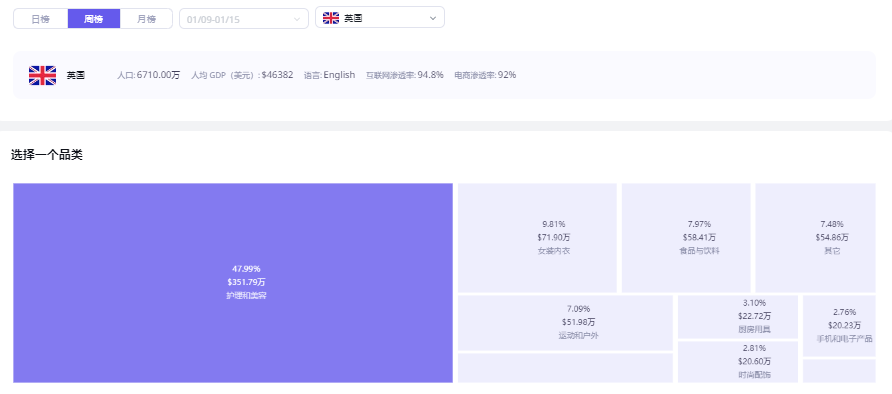Click the 电商渗透率 92% statistic

(485, 75)
